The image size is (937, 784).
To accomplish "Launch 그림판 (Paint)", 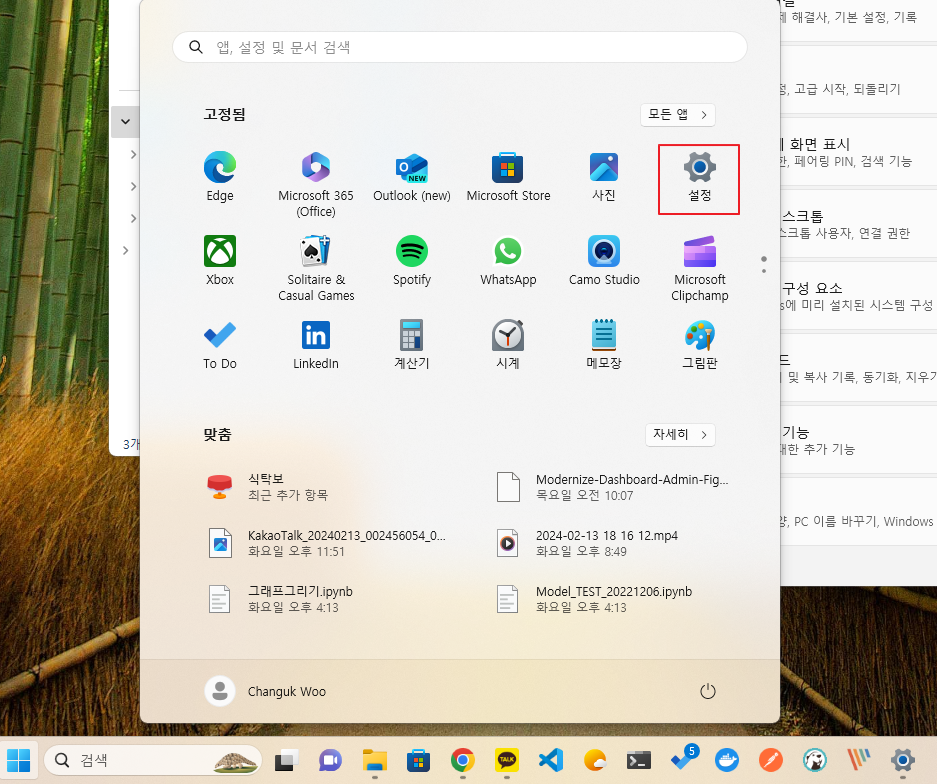I will tap(699, 345).
